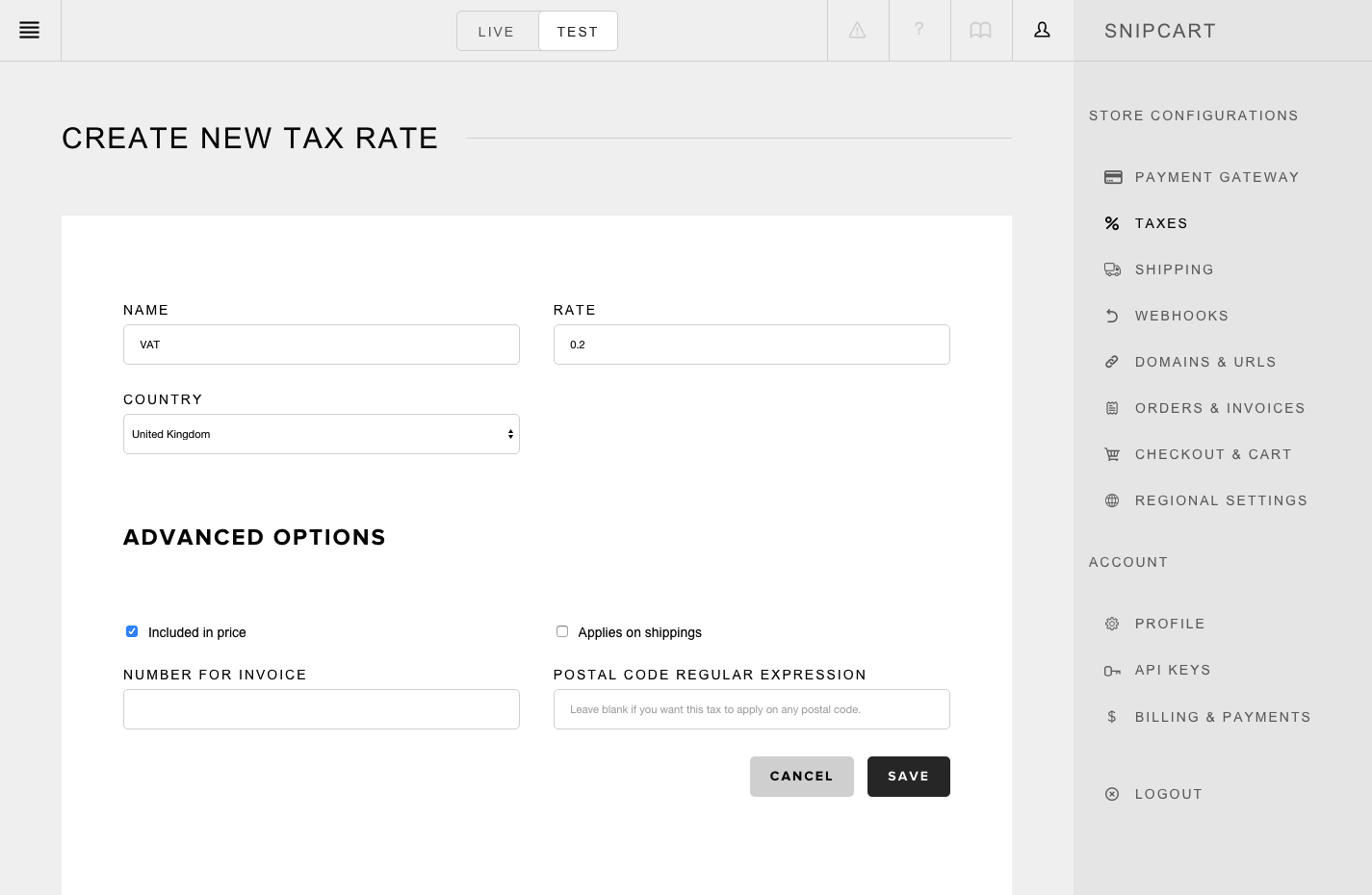The width and height of the screenshot is (1372, 895).
Task: Open Shipping configuration
Action: 1174,269
